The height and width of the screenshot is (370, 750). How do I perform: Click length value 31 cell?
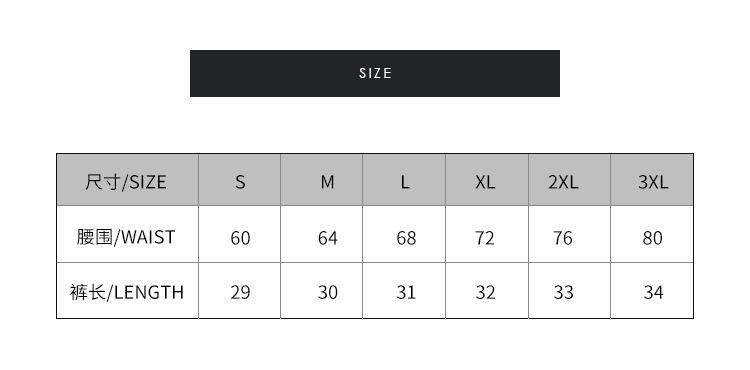(x=404, y=291)
